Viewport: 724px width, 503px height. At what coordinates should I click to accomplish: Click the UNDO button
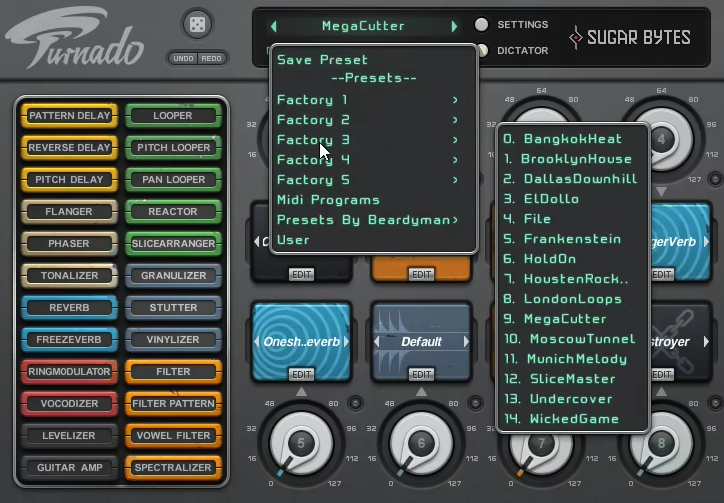click(183, 59)
